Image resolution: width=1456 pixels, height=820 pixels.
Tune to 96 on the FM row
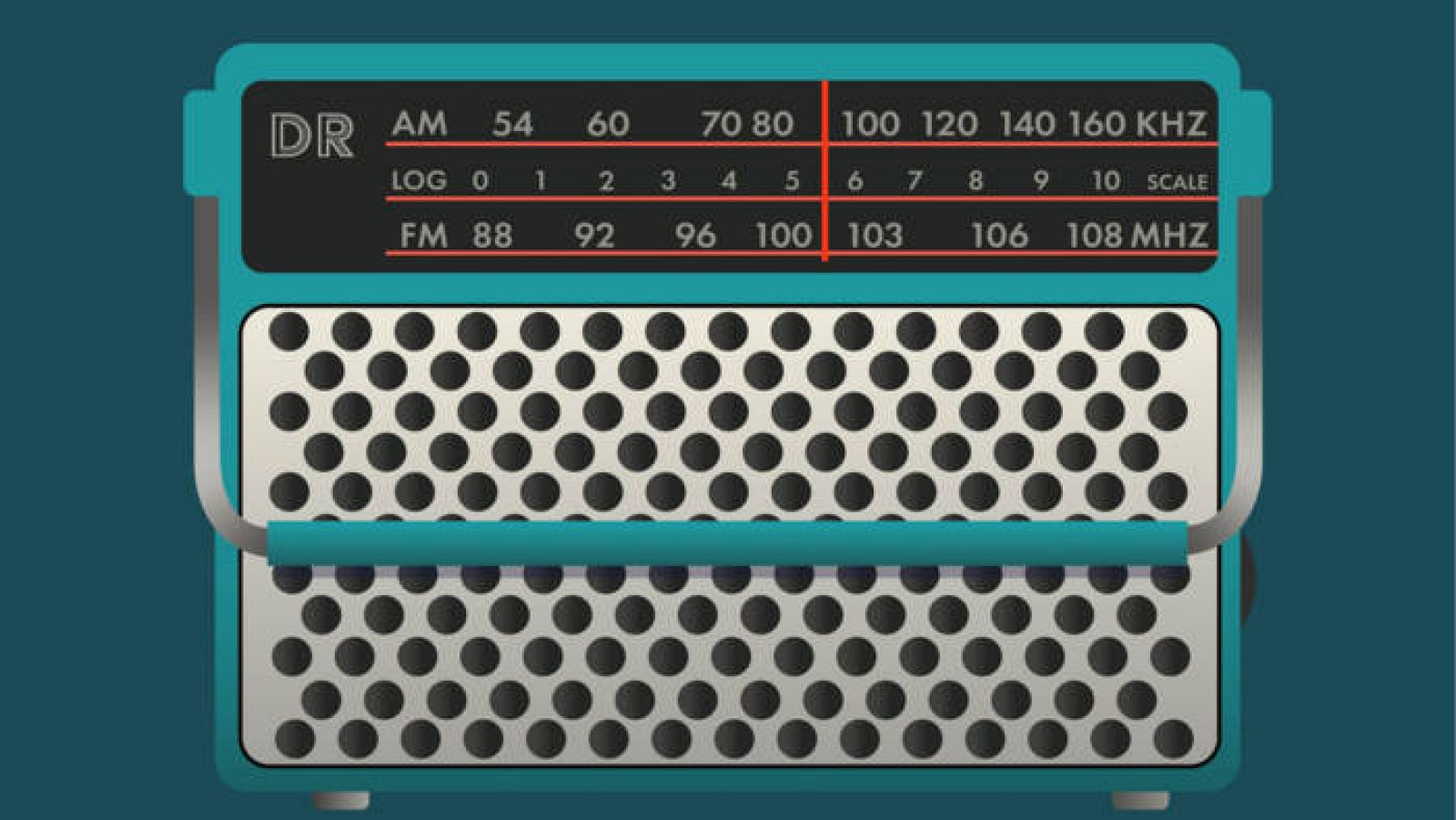(695, 236)
